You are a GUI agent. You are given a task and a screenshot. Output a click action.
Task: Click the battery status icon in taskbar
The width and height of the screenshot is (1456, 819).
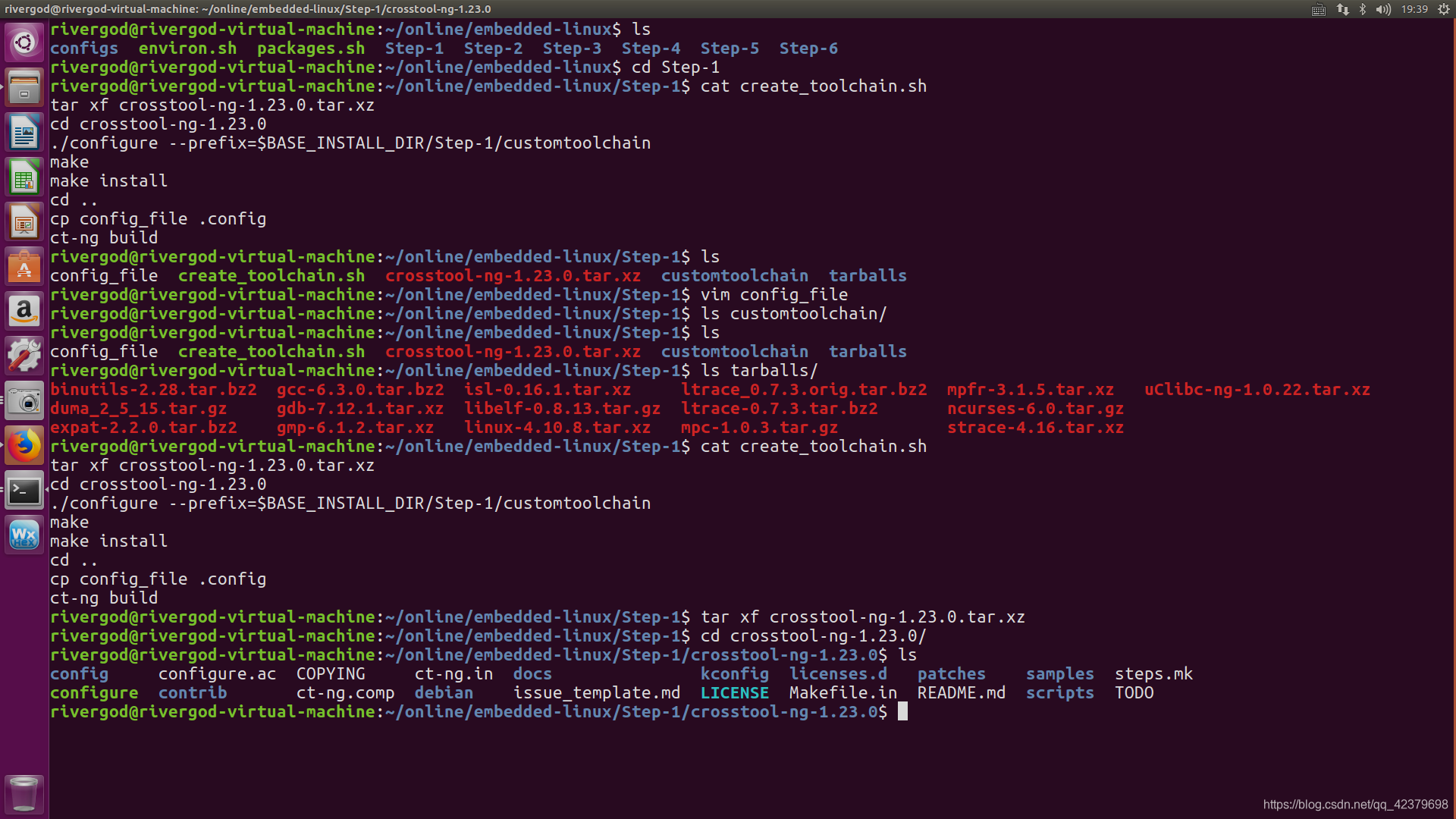(x=1445, y=9)
